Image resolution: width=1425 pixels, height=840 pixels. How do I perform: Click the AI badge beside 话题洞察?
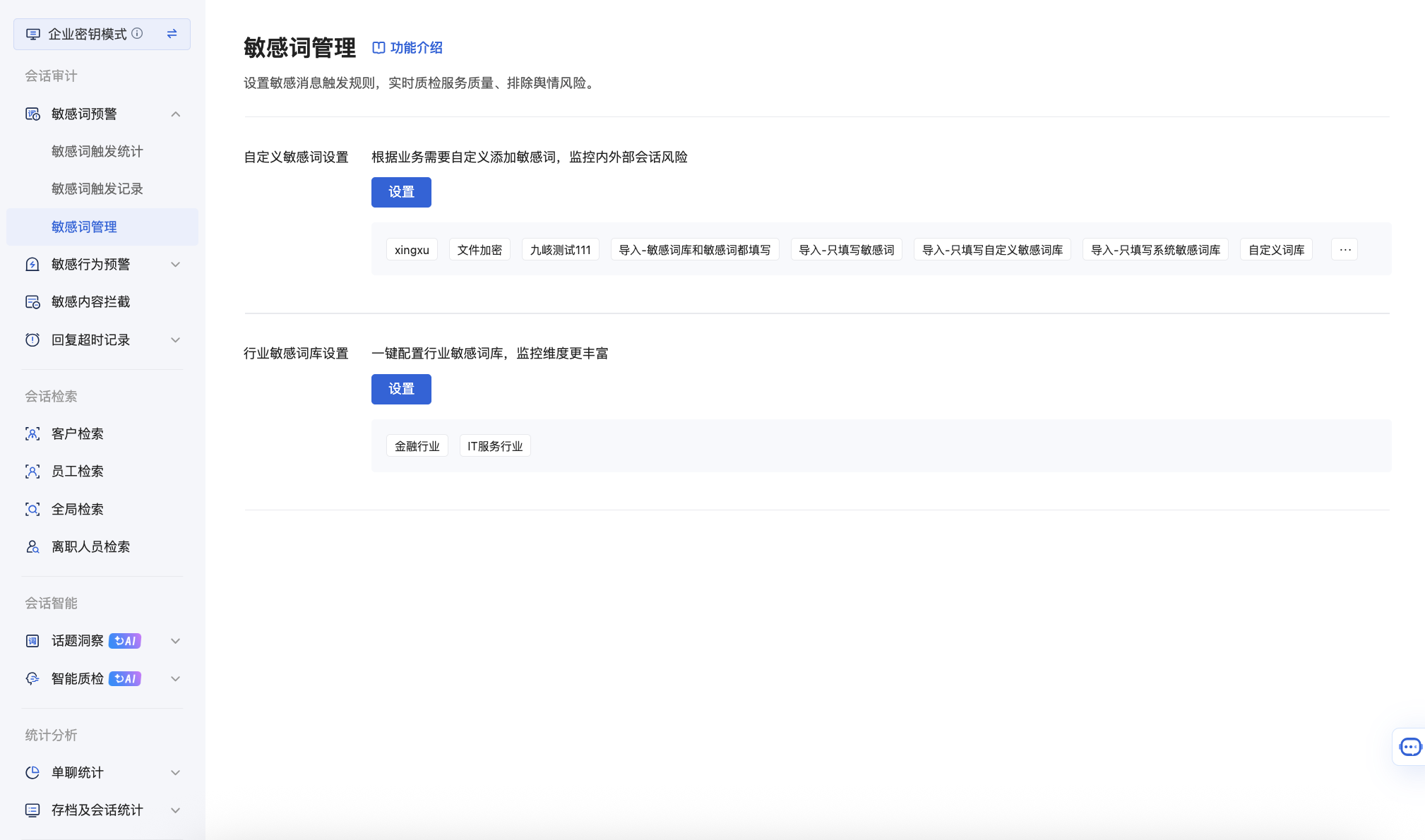(x=125, y=641)
